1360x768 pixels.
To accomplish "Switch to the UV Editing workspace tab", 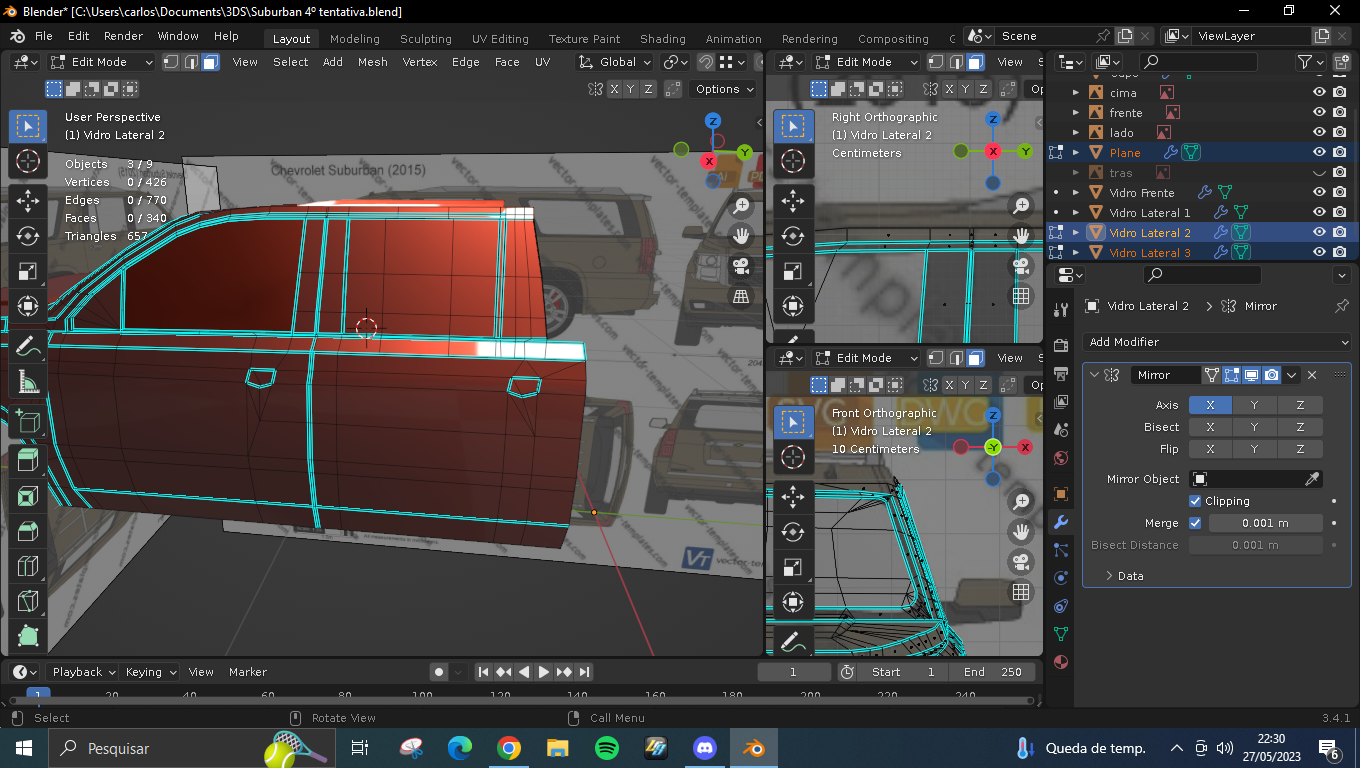I will [500, 39].
